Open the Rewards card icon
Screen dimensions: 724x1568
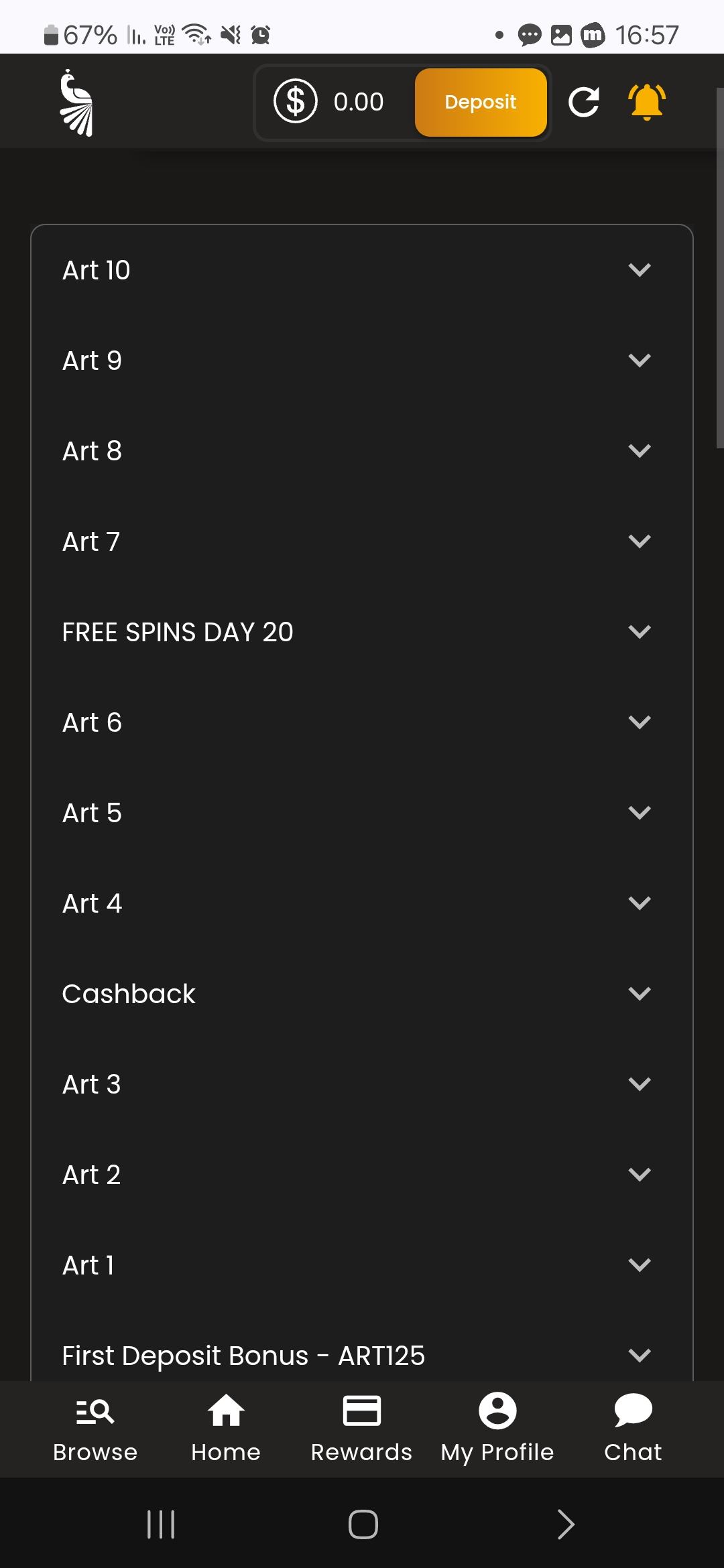[x=361, y=1411]
